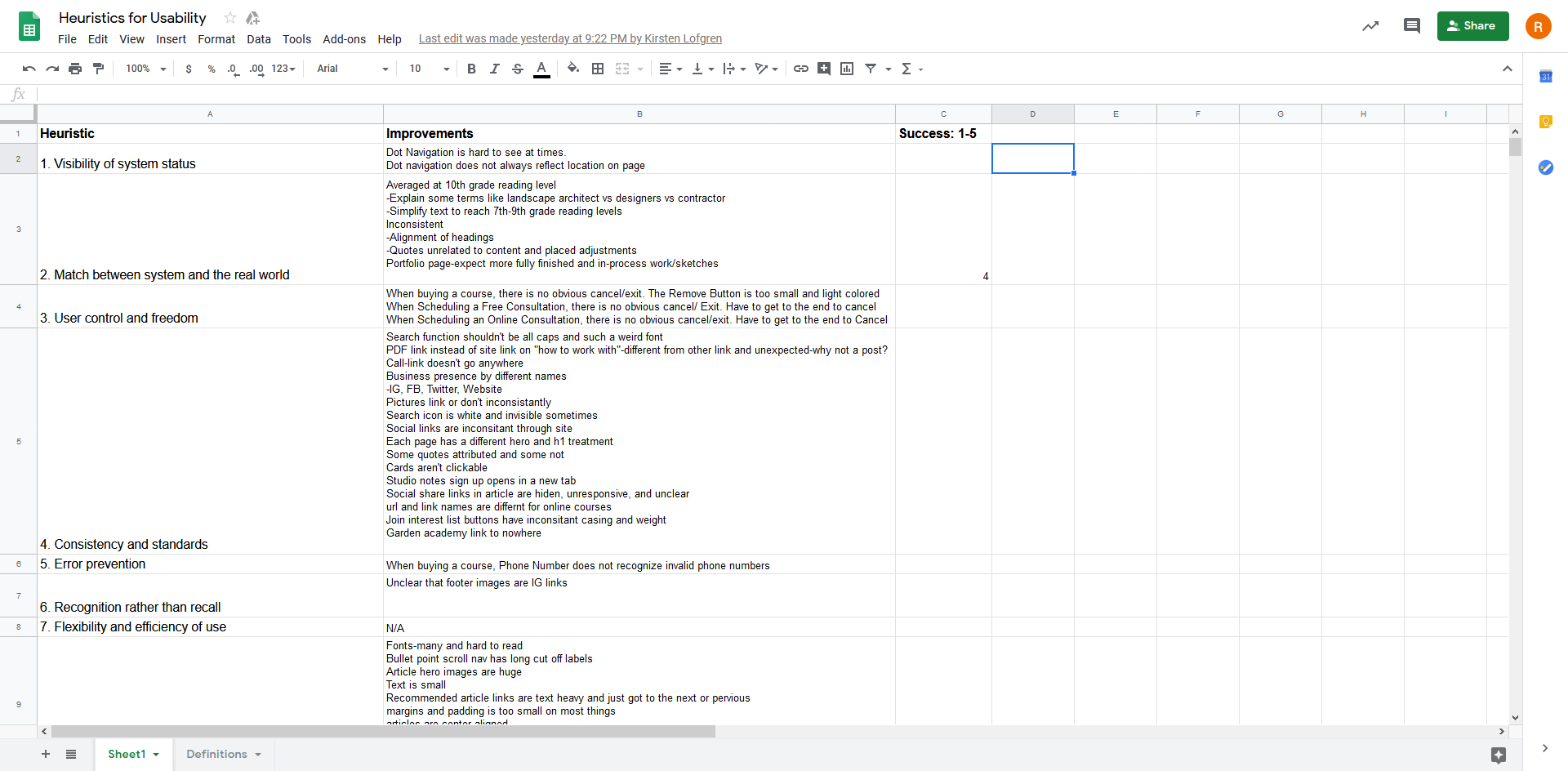Insert a chart
The height and width of the screenshot is (771, 1568).
pos(847,69)
